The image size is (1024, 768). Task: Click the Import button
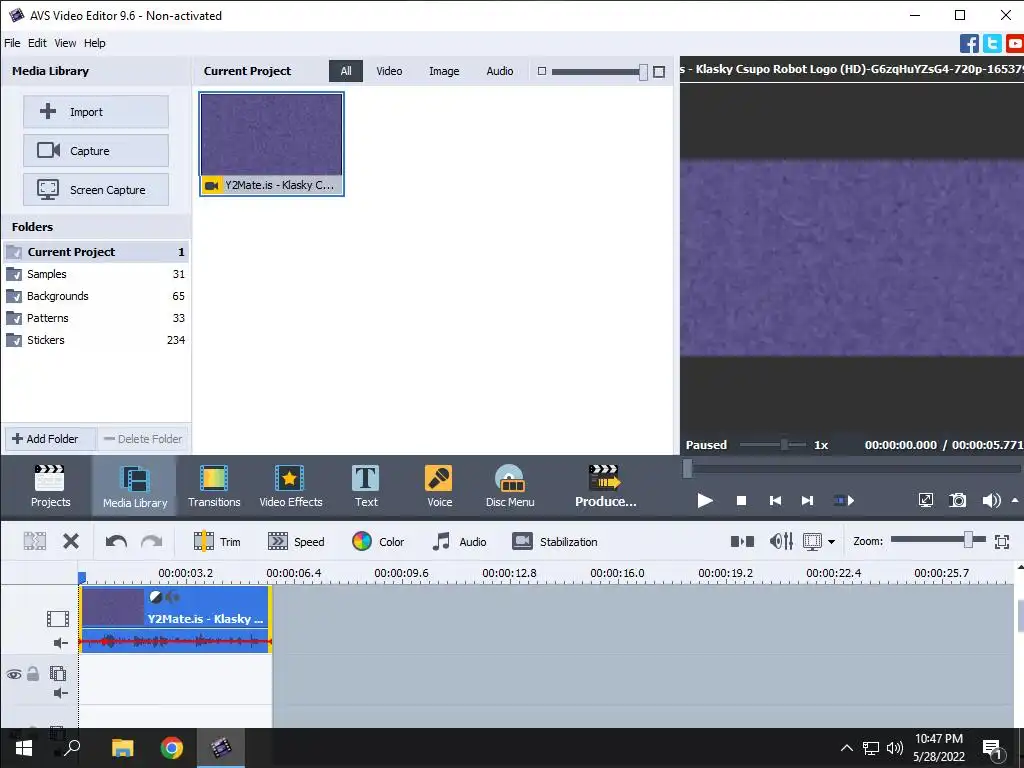coord(96,112)
